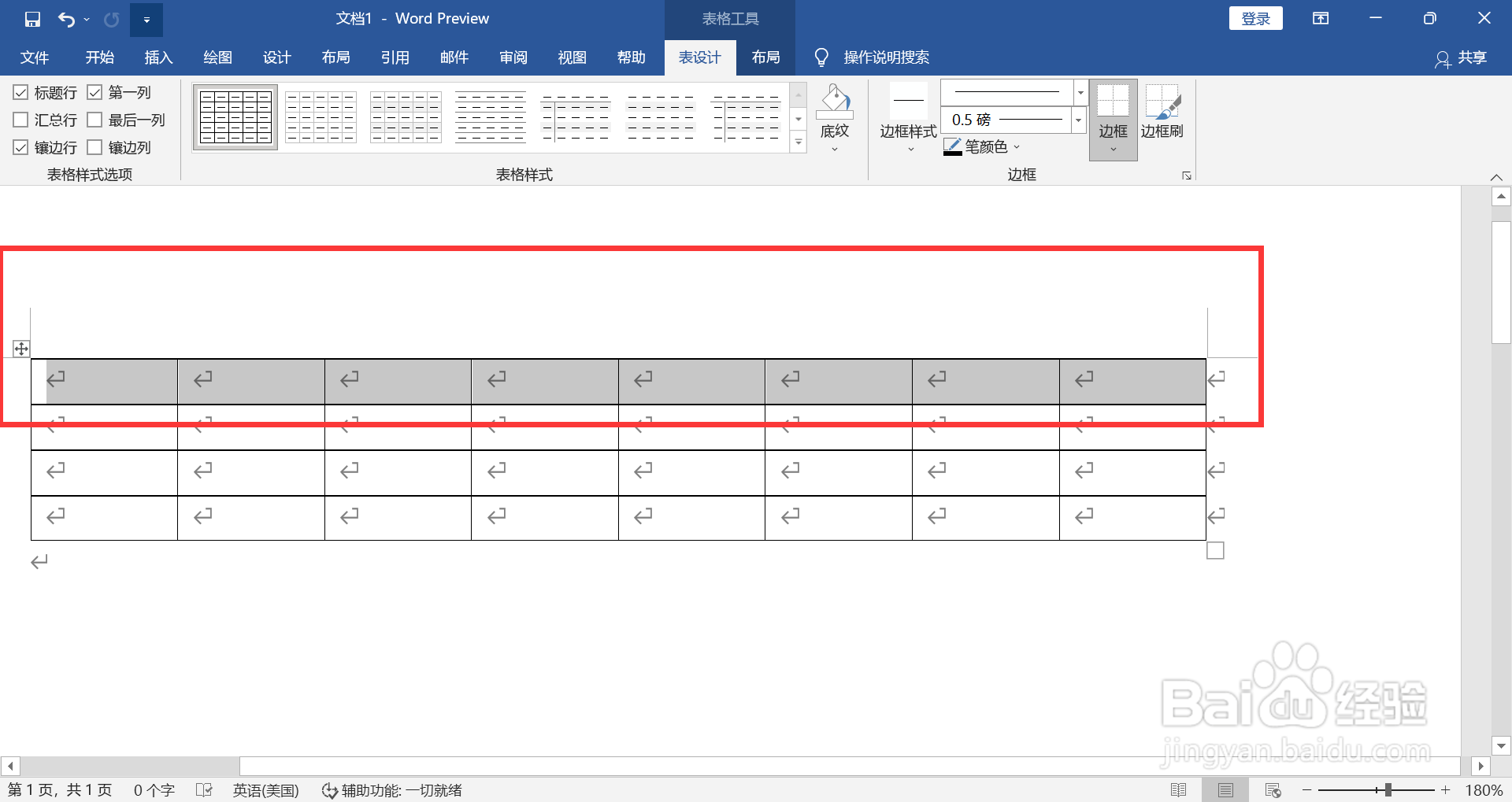1512x802 pixels.
Task: Disable the 标题行 checkbox
Action: (x=20, y=92)
